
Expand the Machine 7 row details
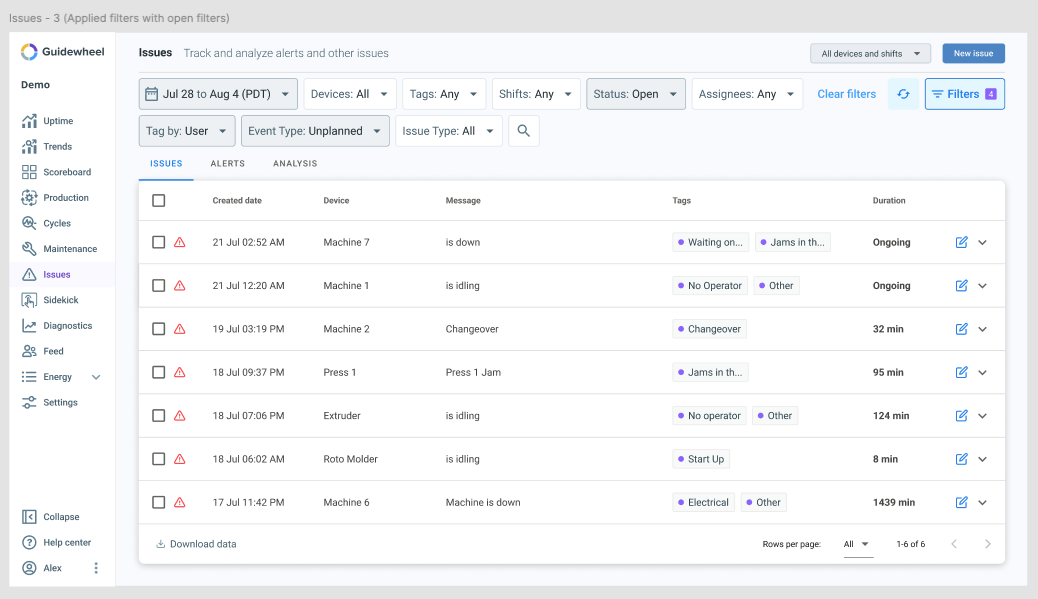coord(982,242)
